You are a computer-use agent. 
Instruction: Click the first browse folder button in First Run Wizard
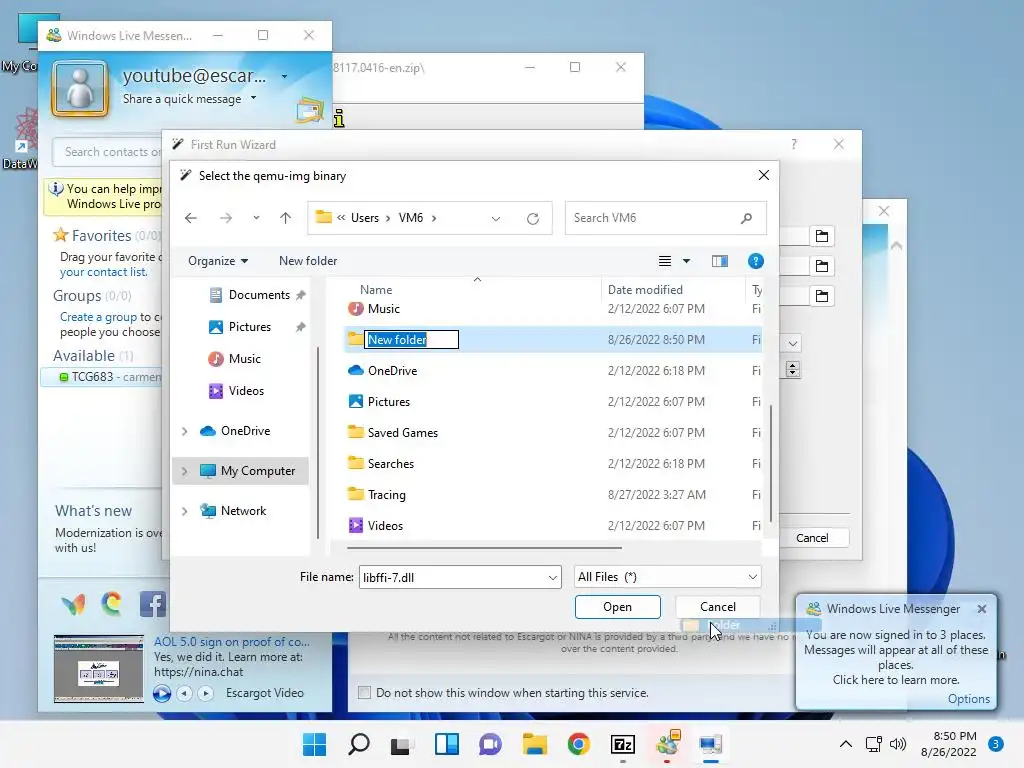(x=822, y=236)
